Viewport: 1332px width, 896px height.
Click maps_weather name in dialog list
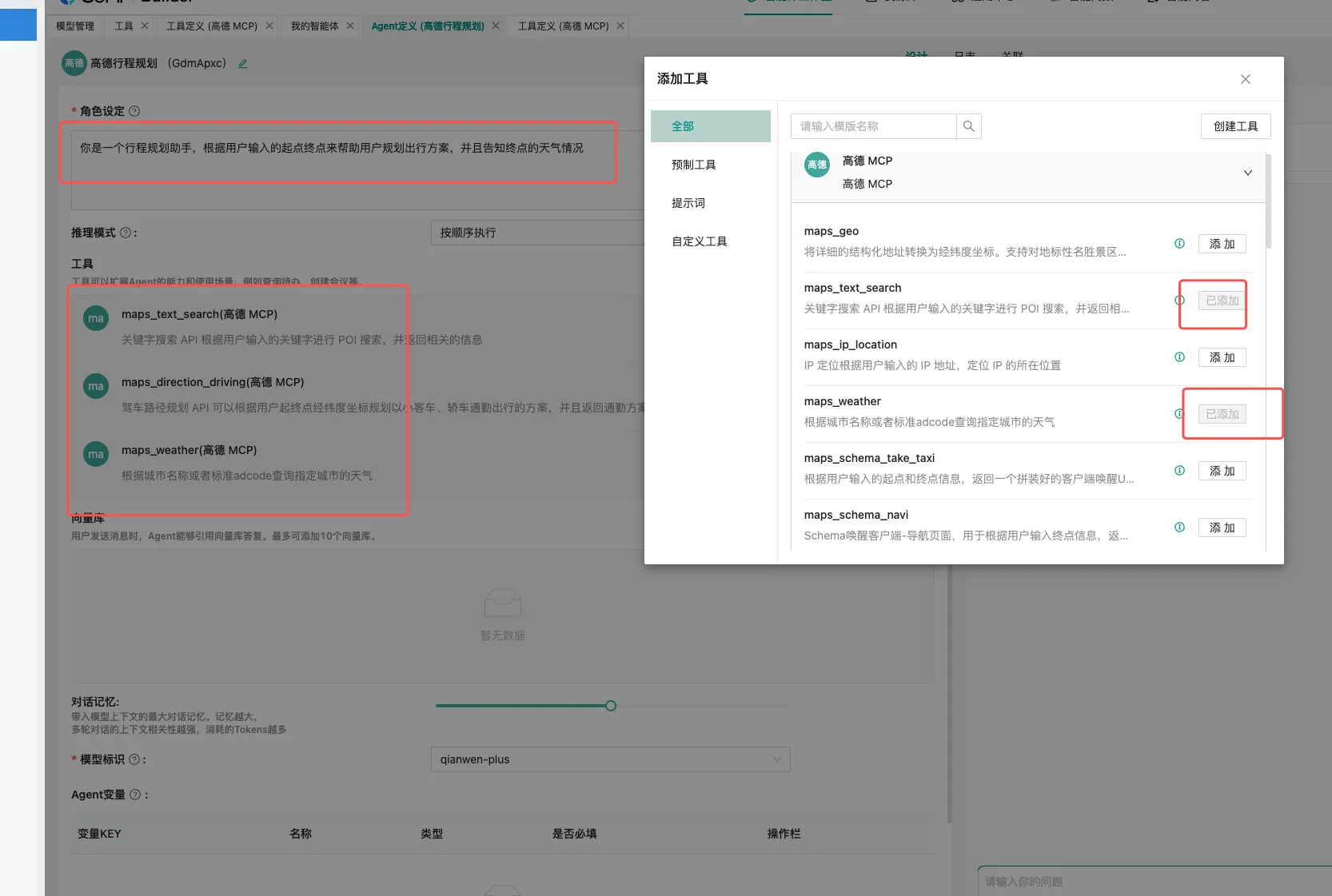coord(842,401)
